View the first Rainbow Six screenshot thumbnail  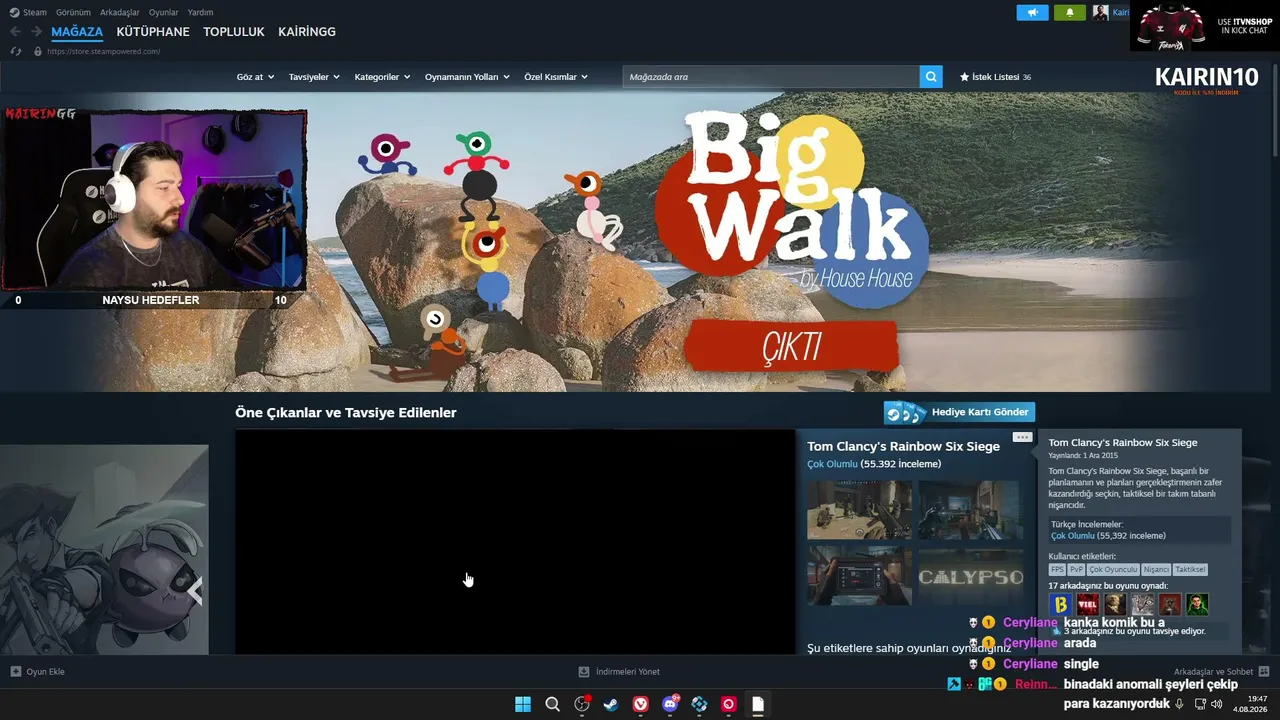pyautogui.click(x=860, y=510)
